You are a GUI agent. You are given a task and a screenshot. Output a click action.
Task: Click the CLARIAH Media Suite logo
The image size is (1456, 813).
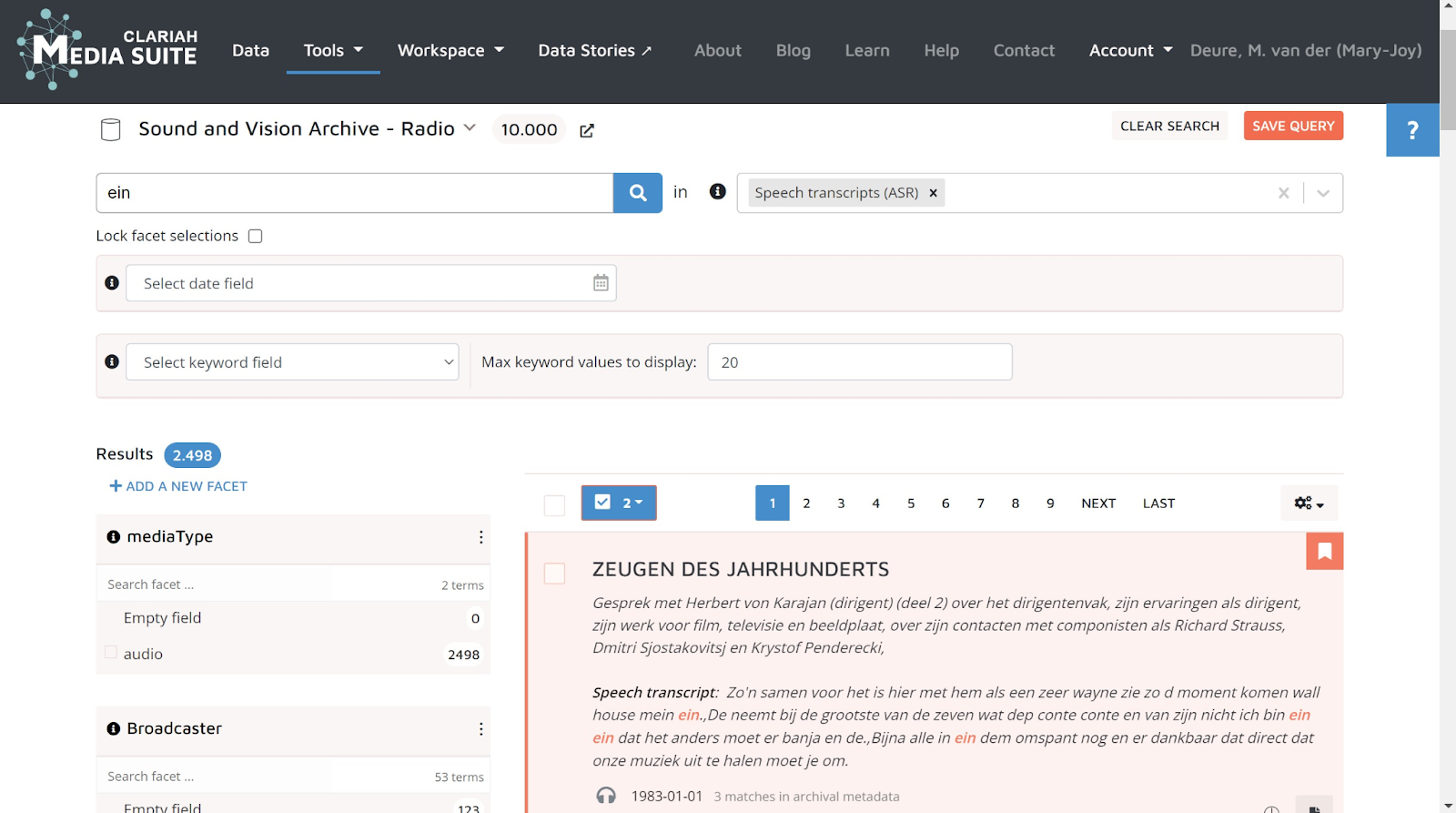106,50
